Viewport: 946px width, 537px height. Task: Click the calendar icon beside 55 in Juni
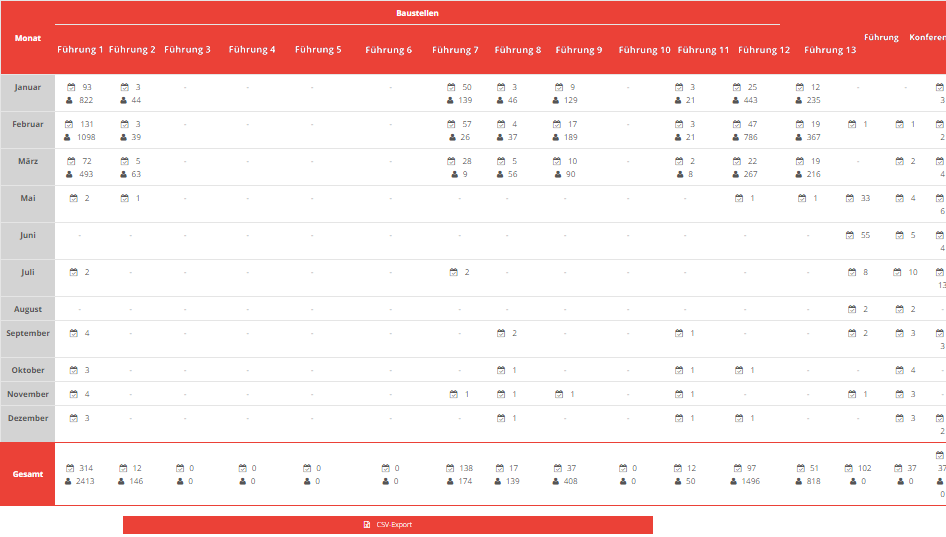click(x=851, y=235)
